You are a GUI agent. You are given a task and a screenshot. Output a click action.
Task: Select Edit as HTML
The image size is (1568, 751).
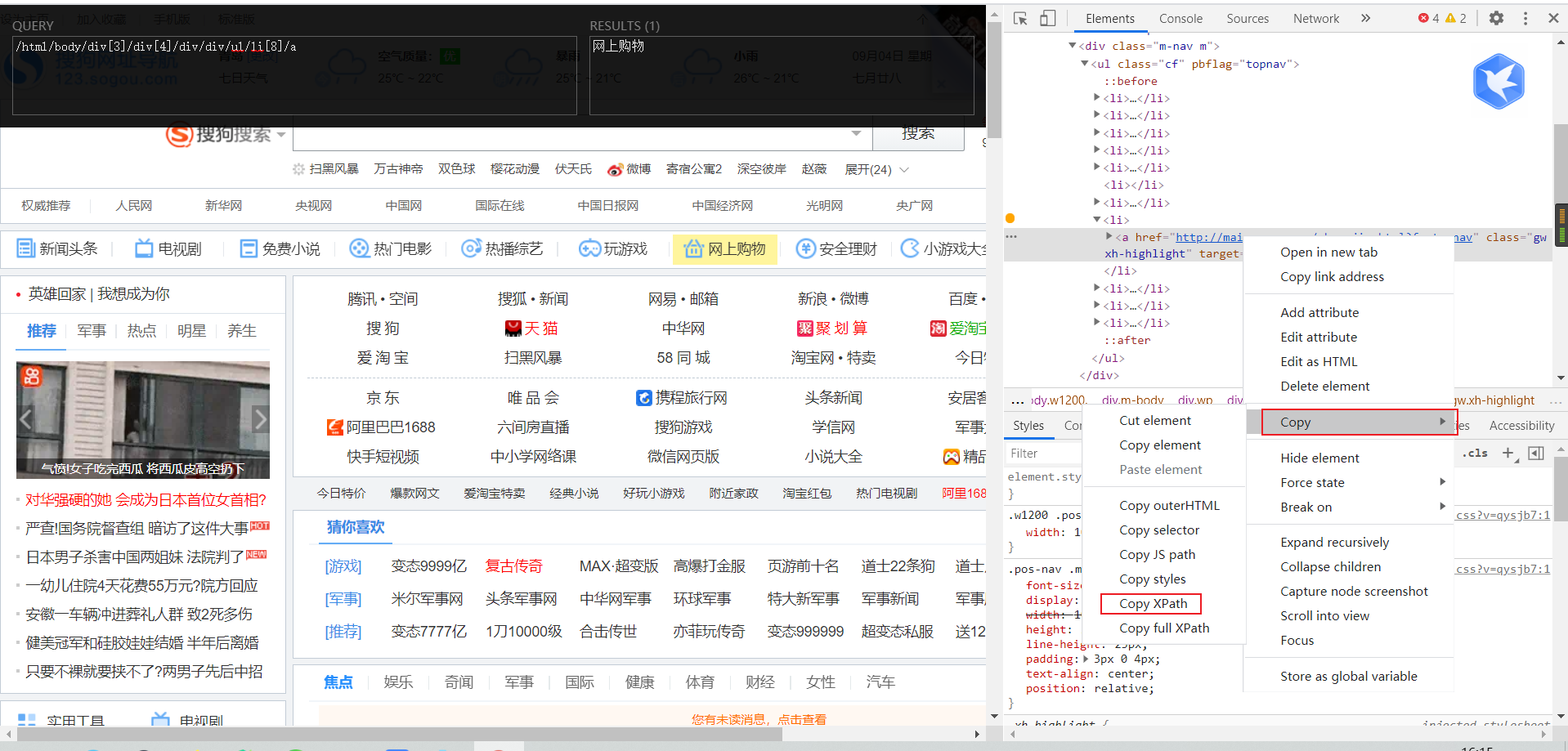pyautogui.click(x=1318, y=362)
